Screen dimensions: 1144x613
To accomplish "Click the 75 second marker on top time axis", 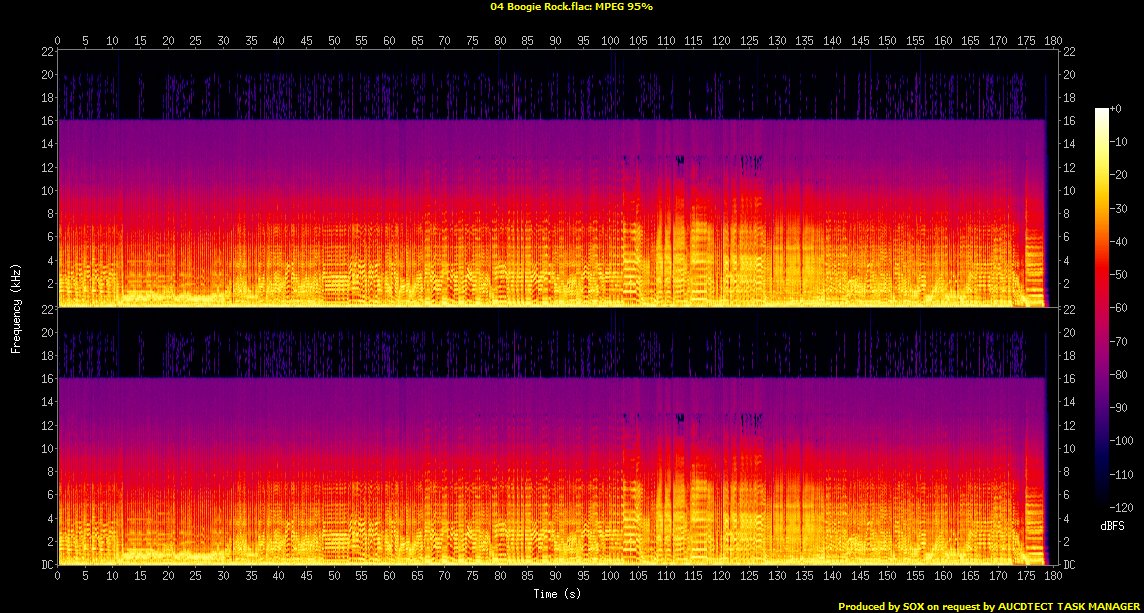I will (x=472, y=40).
